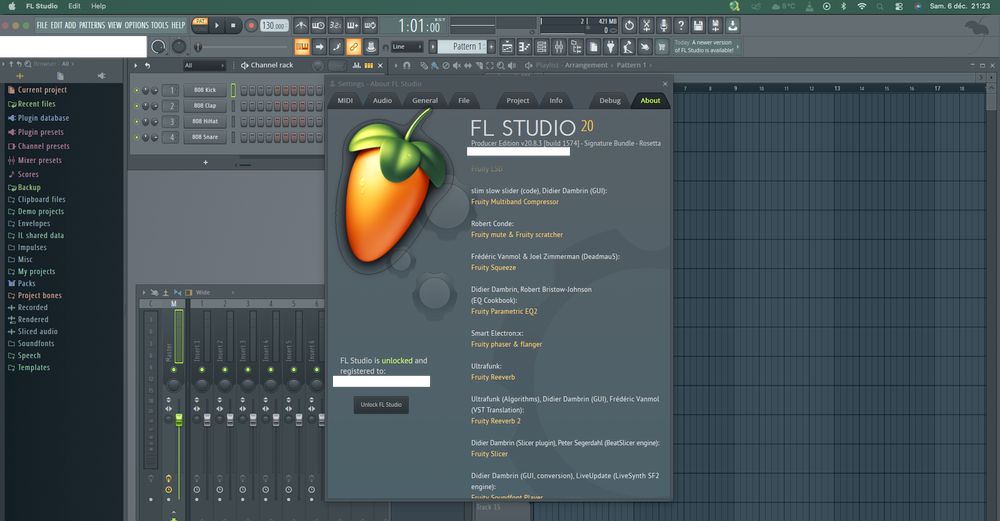Image resolution: width=1000 pixels, height=521 pixels.
Task: Toggle PAT/SONG mode switch
Action: click(x=200, y=26)
